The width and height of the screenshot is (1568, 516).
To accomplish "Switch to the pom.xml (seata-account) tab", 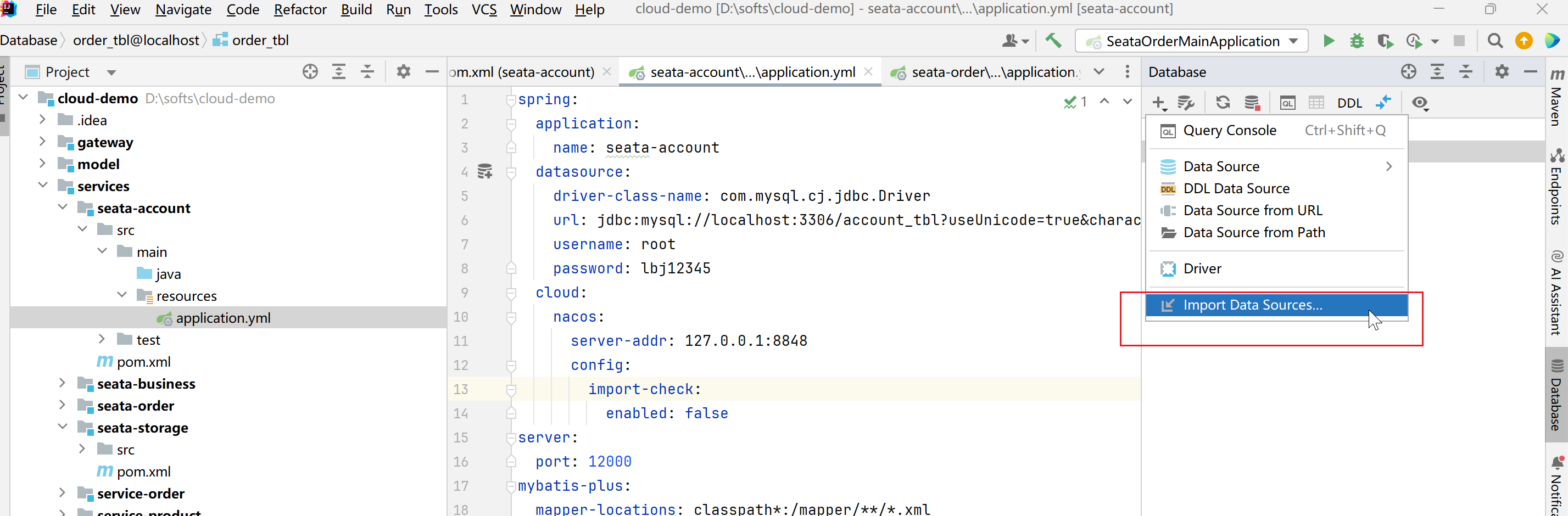I will [x=522, y=72].
